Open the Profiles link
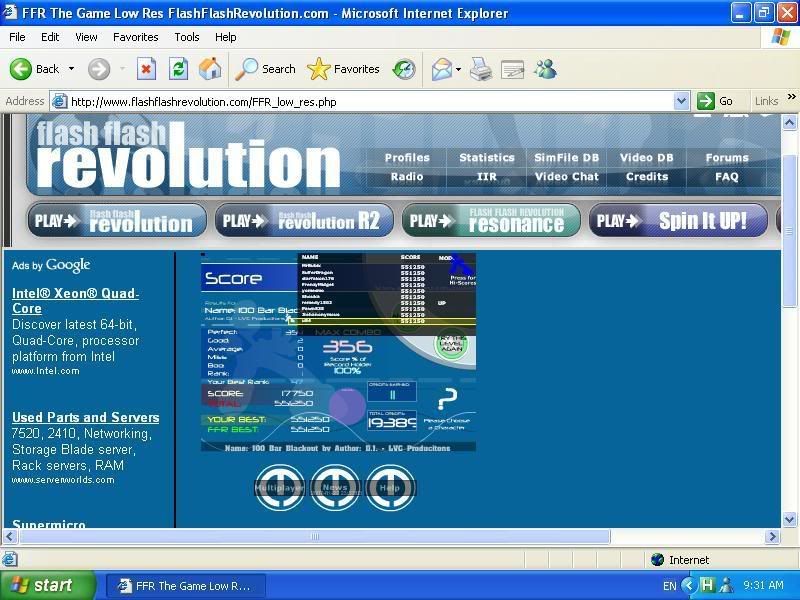Image resolution: width=800 pixels, height=600 pixels. coord(407,158)
